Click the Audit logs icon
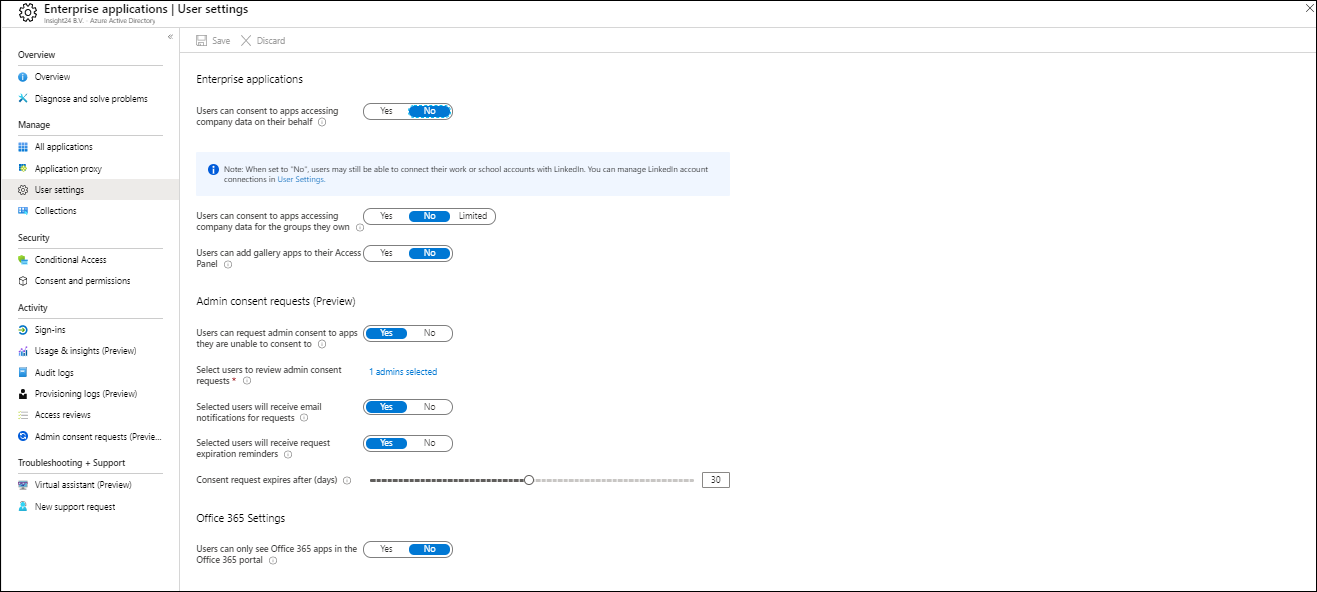Screen dimensions: 1317x592 tap(23, 373)
